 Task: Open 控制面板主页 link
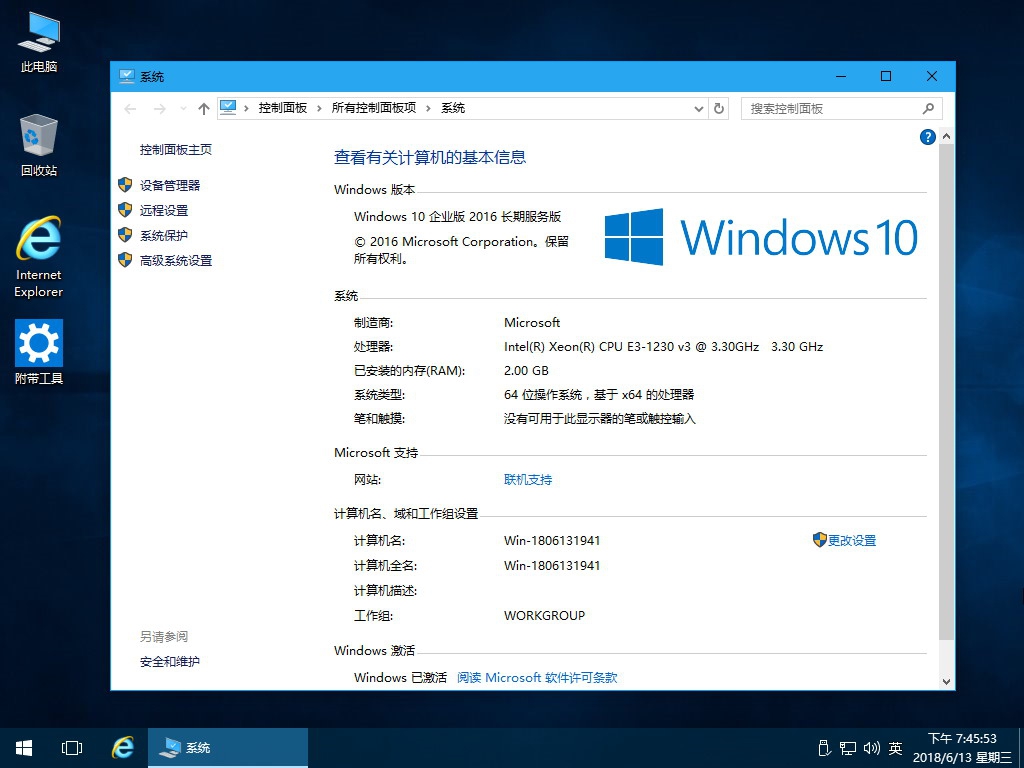tap(176, 150)
